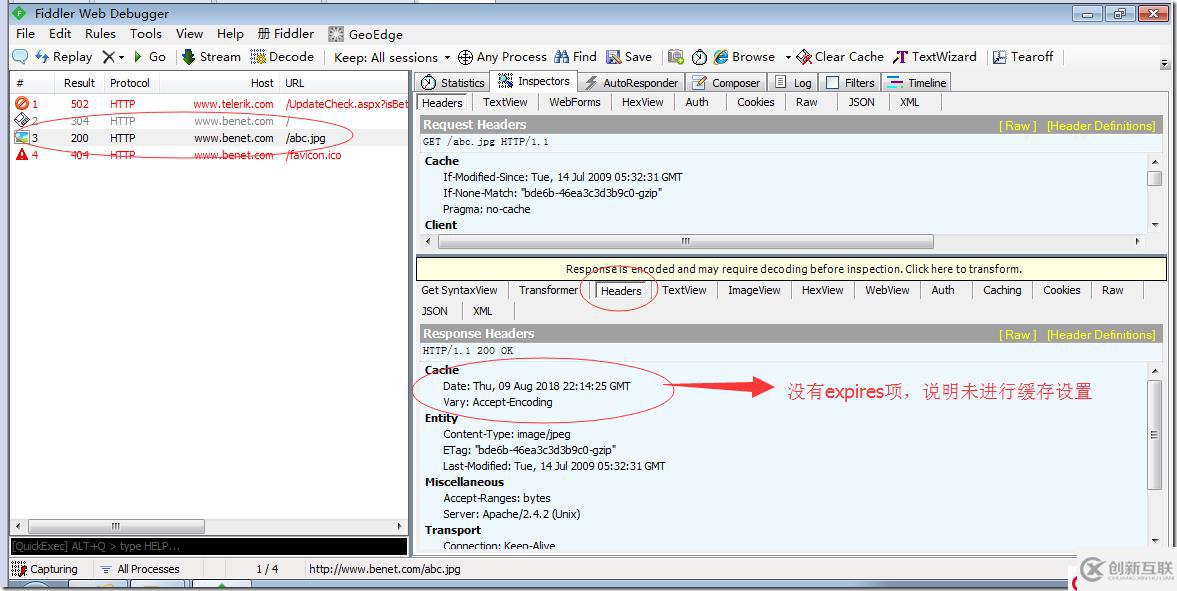Viewport: 1177px width, 591px height.
Task: Click the Fiddler menu item
Action: click(x=286, y=34)
